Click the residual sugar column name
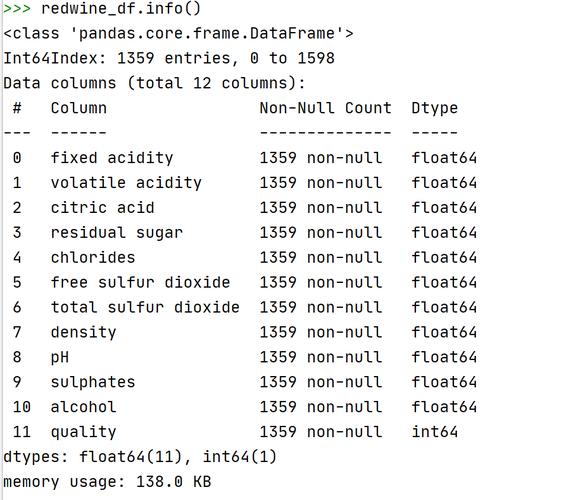The image size is (572, 500). 117,233
